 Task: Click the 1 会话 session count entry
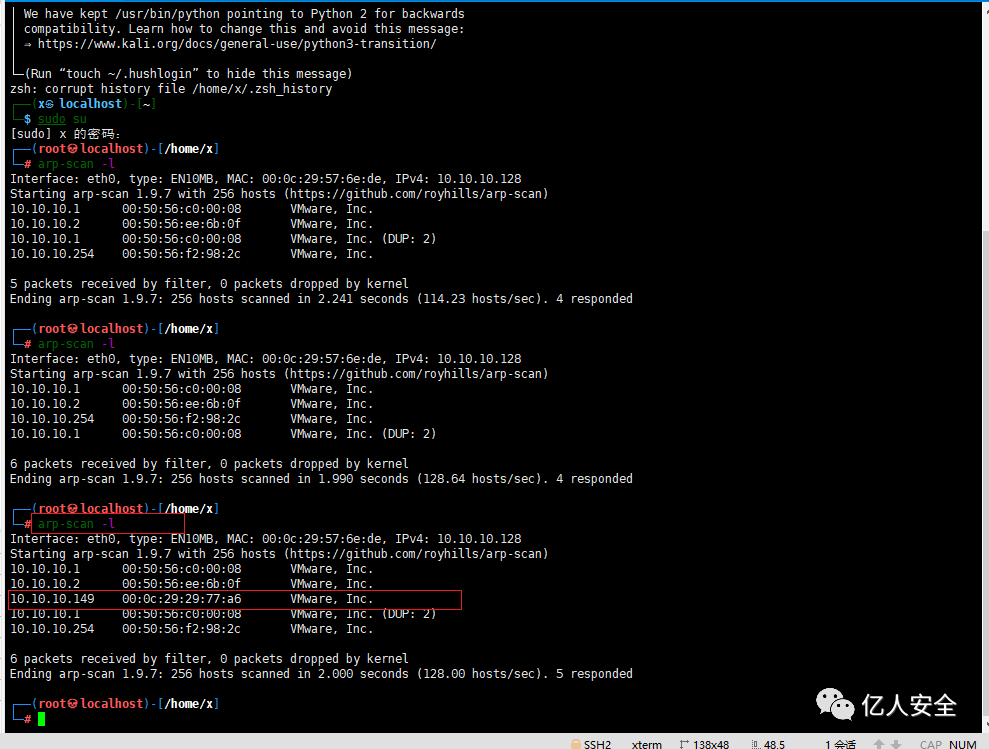click(x=840, y=745)
